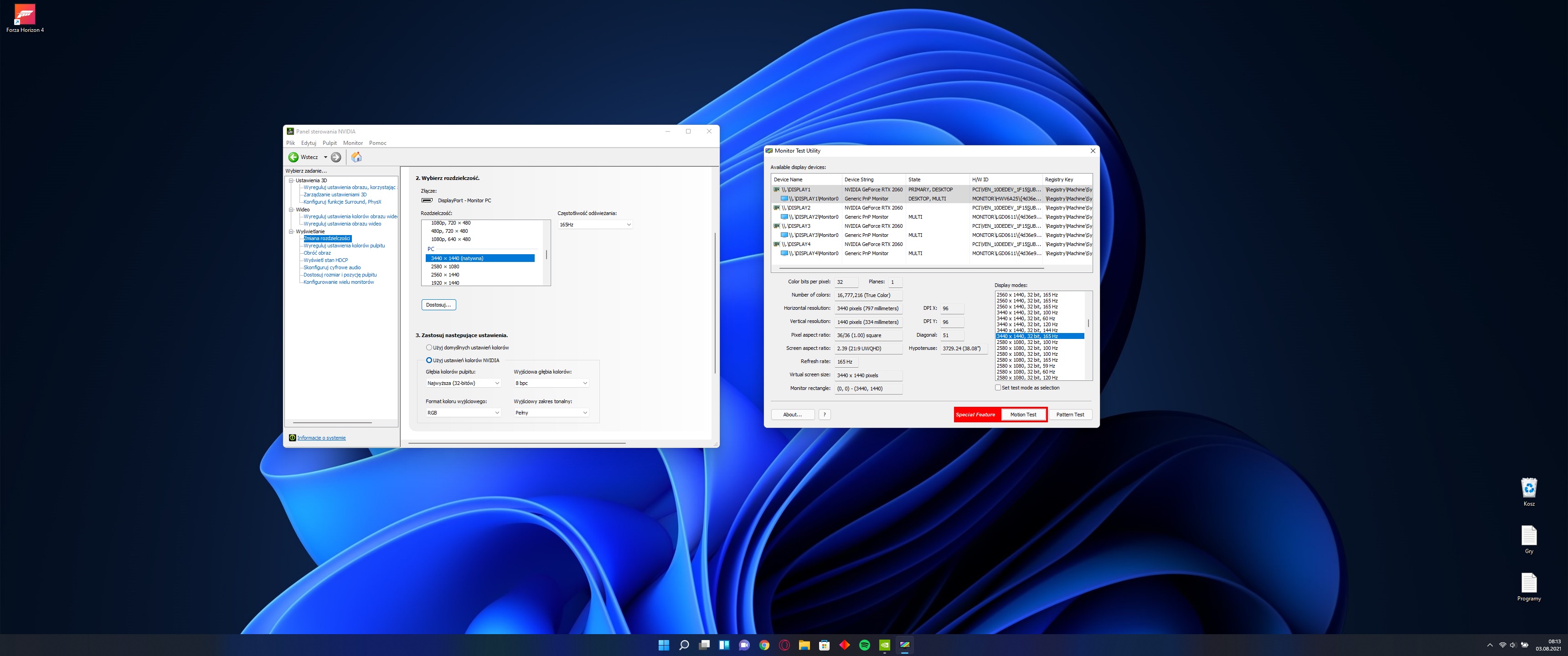Start the Pattern Test
1568x656 pixels.
(x=1070, y=415)
